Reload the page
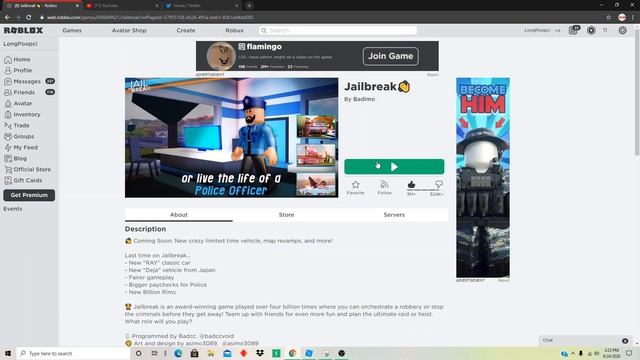 click(x=29, y=17)
